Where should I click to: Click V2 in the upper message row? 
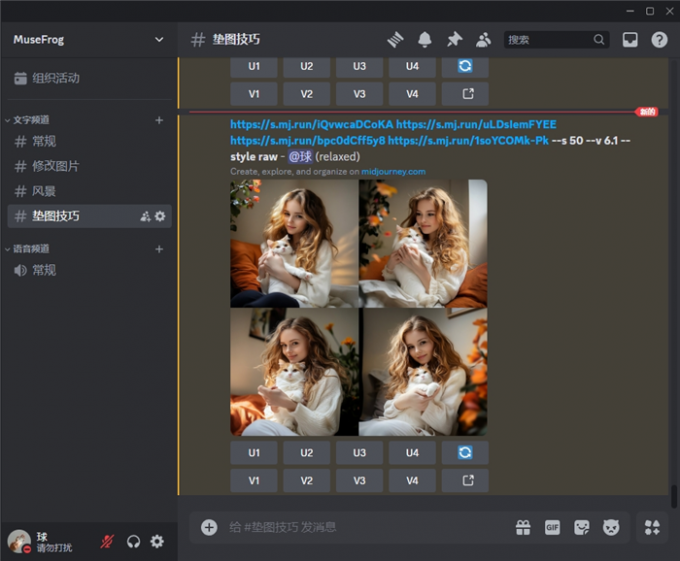[307, 94]
